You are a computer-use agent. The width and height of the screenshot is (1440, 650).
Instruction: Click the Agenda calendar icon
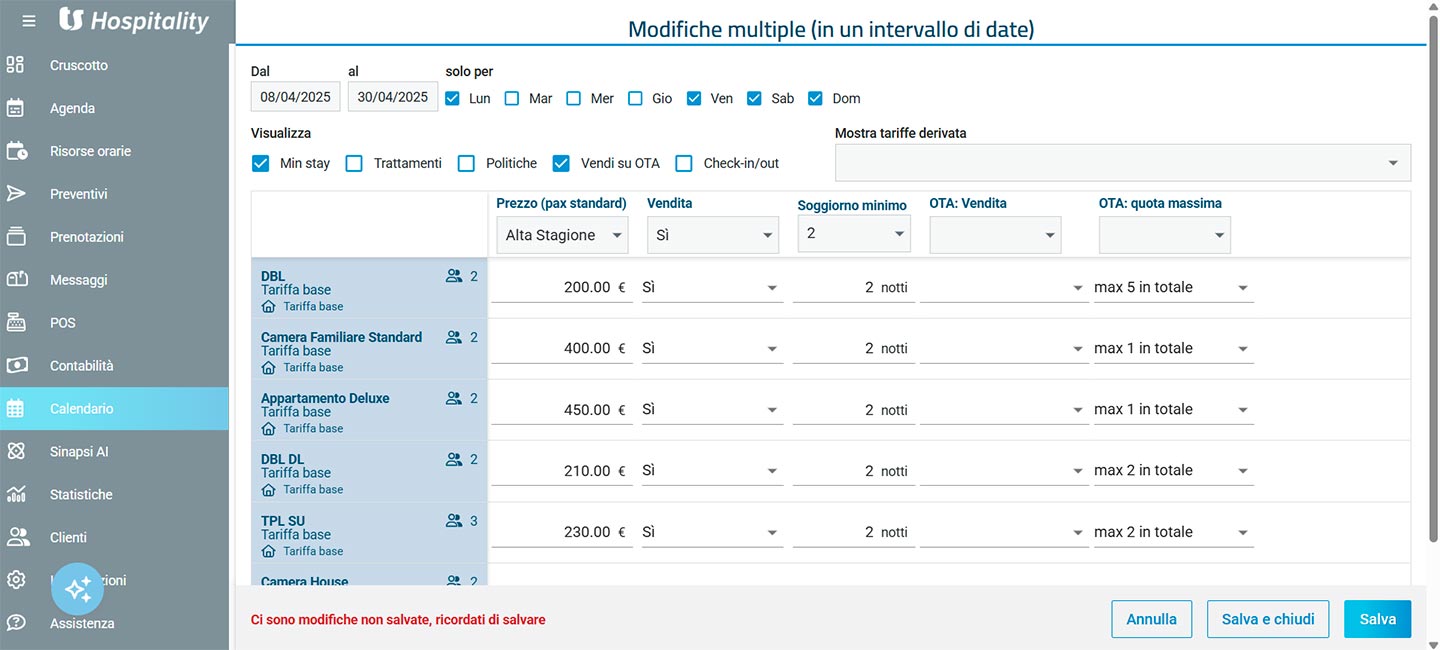coord(16,108)
